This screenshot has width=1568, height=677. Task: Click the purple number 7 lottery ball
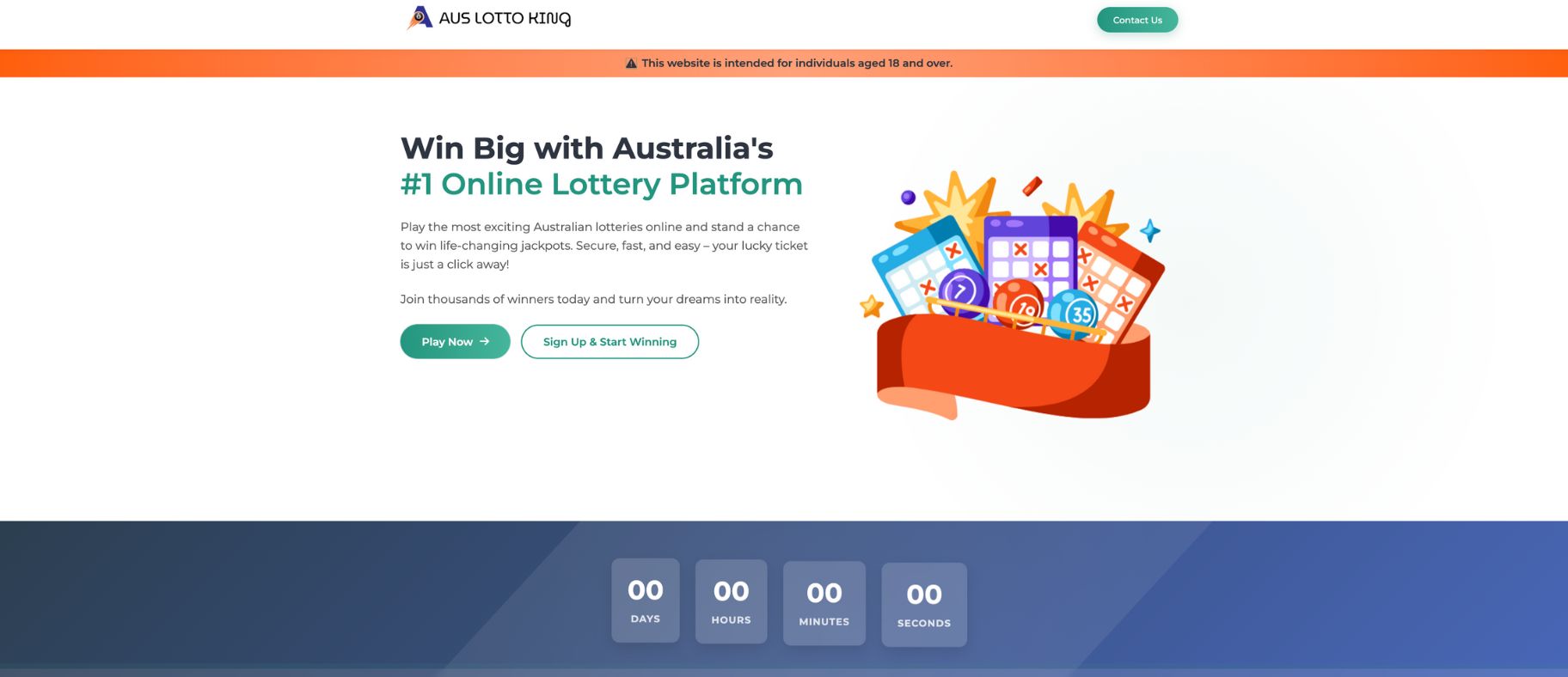963,292
